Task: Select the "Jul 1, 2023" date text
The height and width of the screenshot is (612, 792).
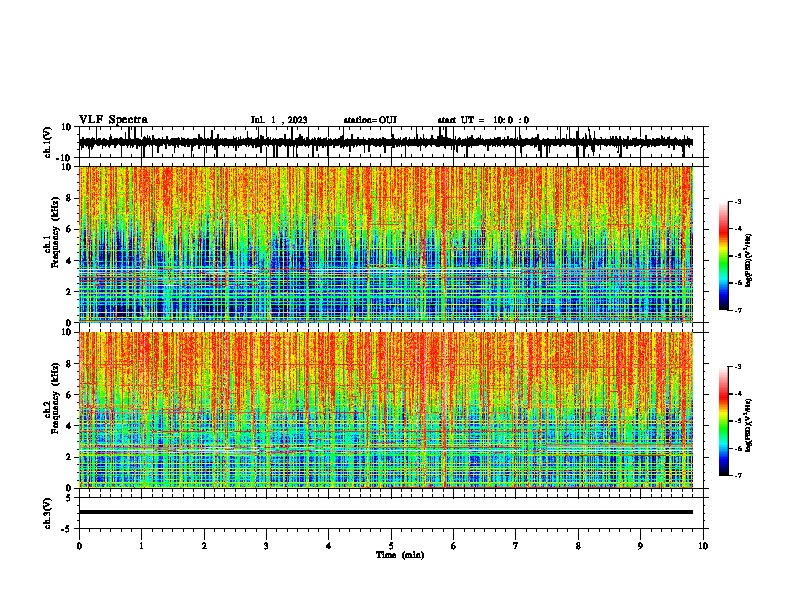Action: pos(279,120)
